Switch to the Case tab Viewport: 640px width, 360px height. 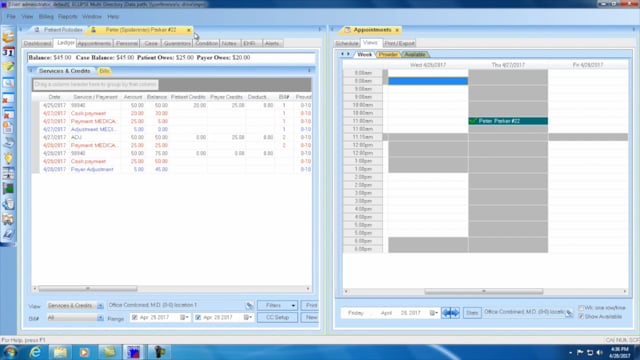pos(151,43)
